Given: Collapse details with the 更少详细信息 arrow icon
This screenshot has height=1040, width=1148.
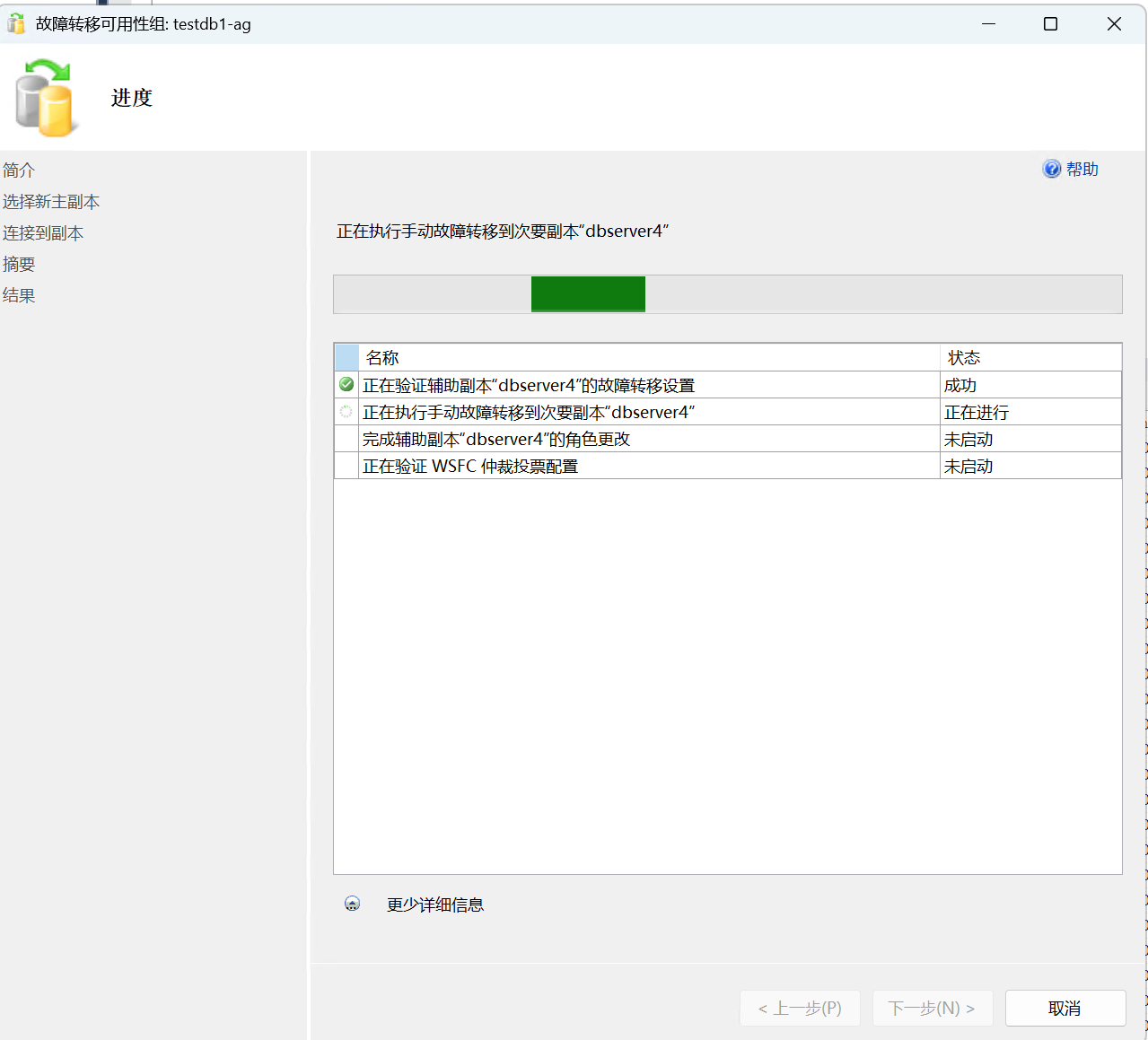Looking at the screenshot, I should (x=352, y=905).
